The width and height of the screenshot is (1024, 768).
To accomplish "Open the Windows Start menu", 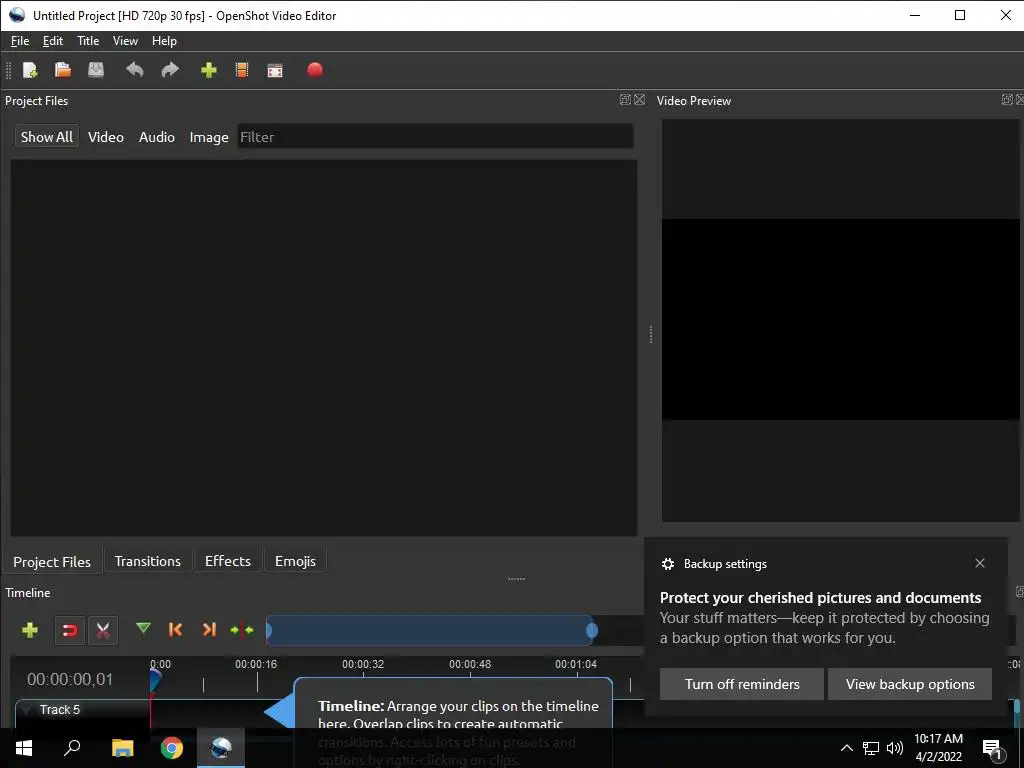I will click(x=24, y=748).
